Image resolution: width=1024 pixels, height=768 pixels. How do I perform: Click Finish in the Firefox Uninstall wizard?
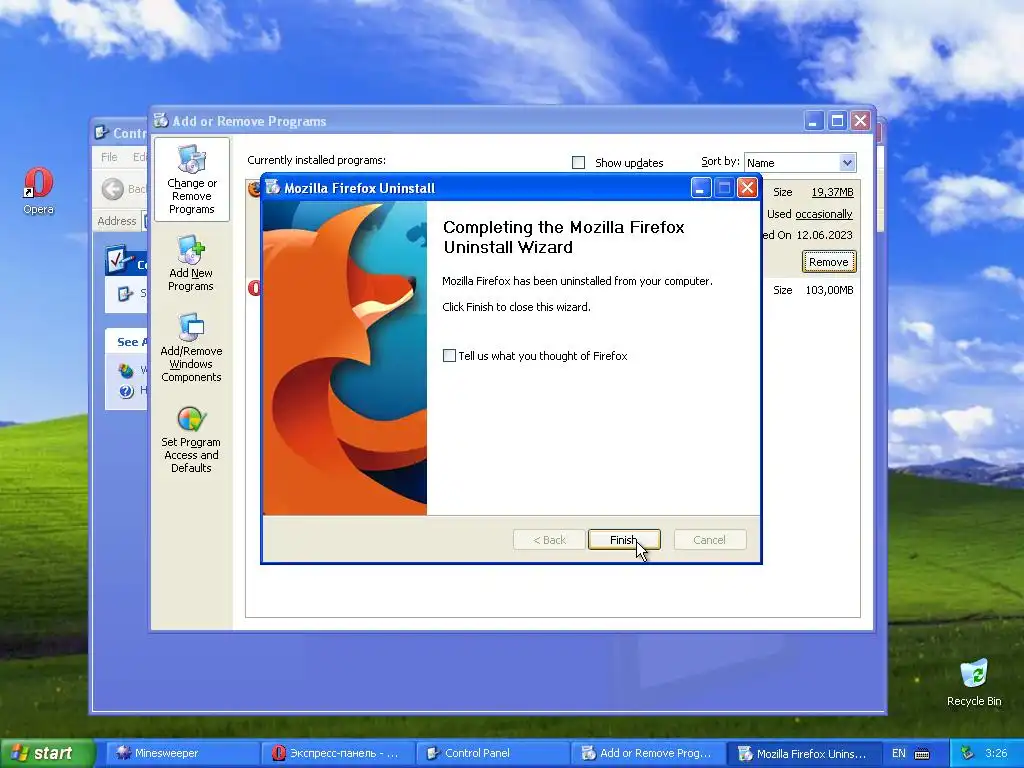(624, 540)
